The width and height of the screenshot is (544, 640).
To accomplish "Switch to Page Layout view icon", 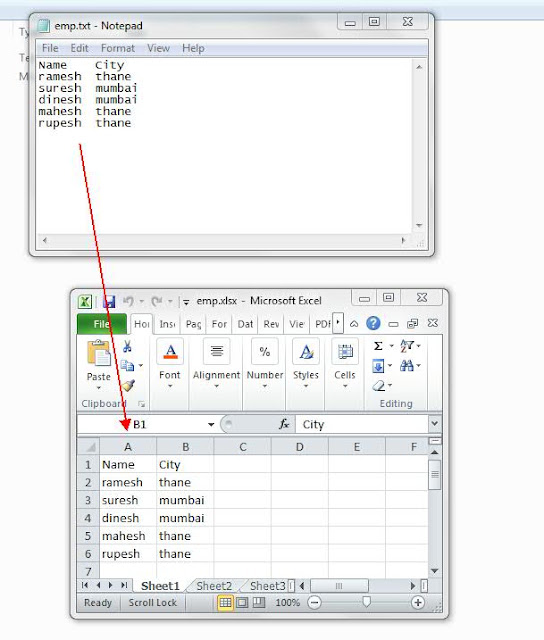I will pyautogui.click(x=242, y=602).
